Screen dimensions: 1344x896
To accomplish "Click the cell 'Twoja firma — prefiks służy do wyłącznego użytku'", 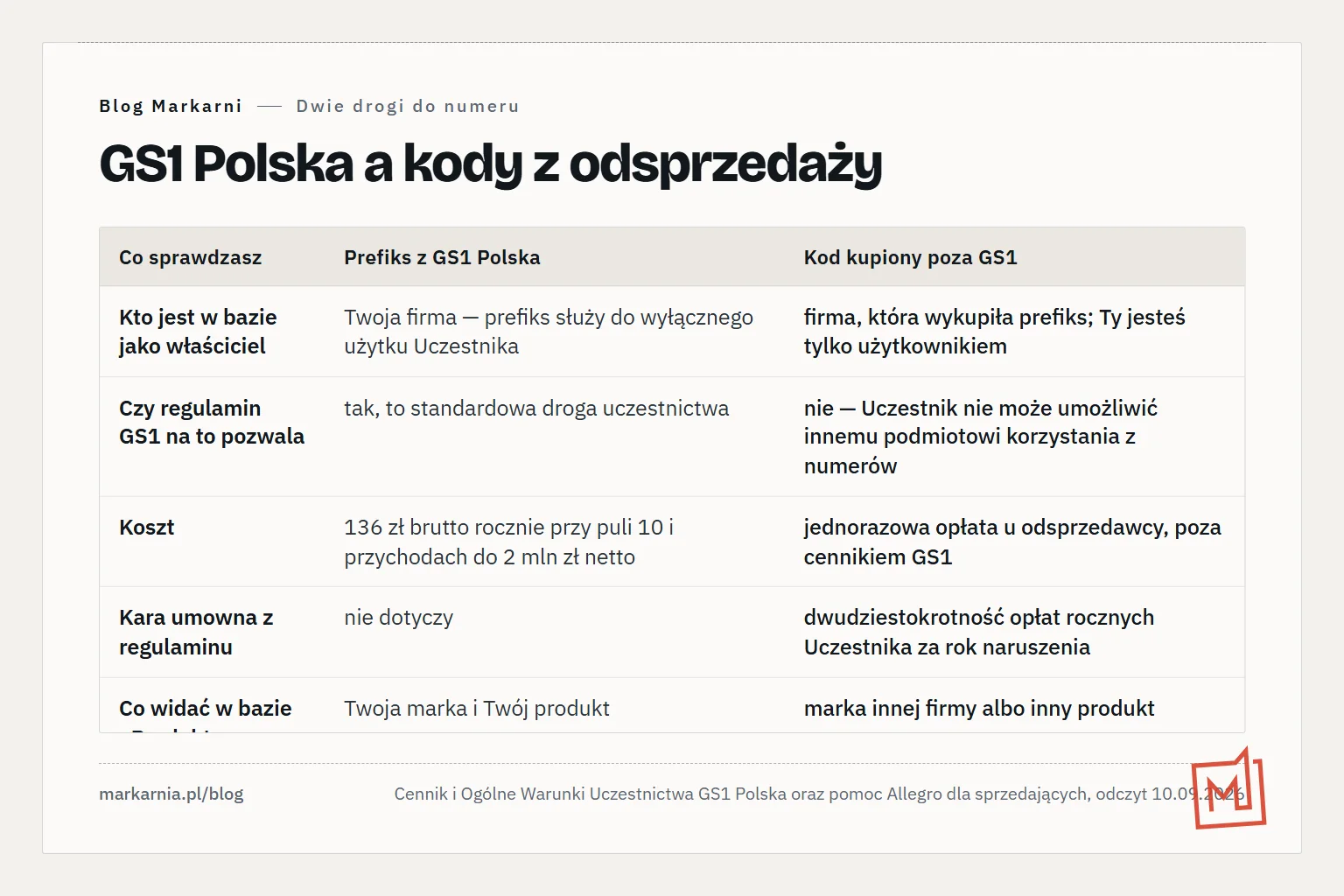I will point(549,332).
